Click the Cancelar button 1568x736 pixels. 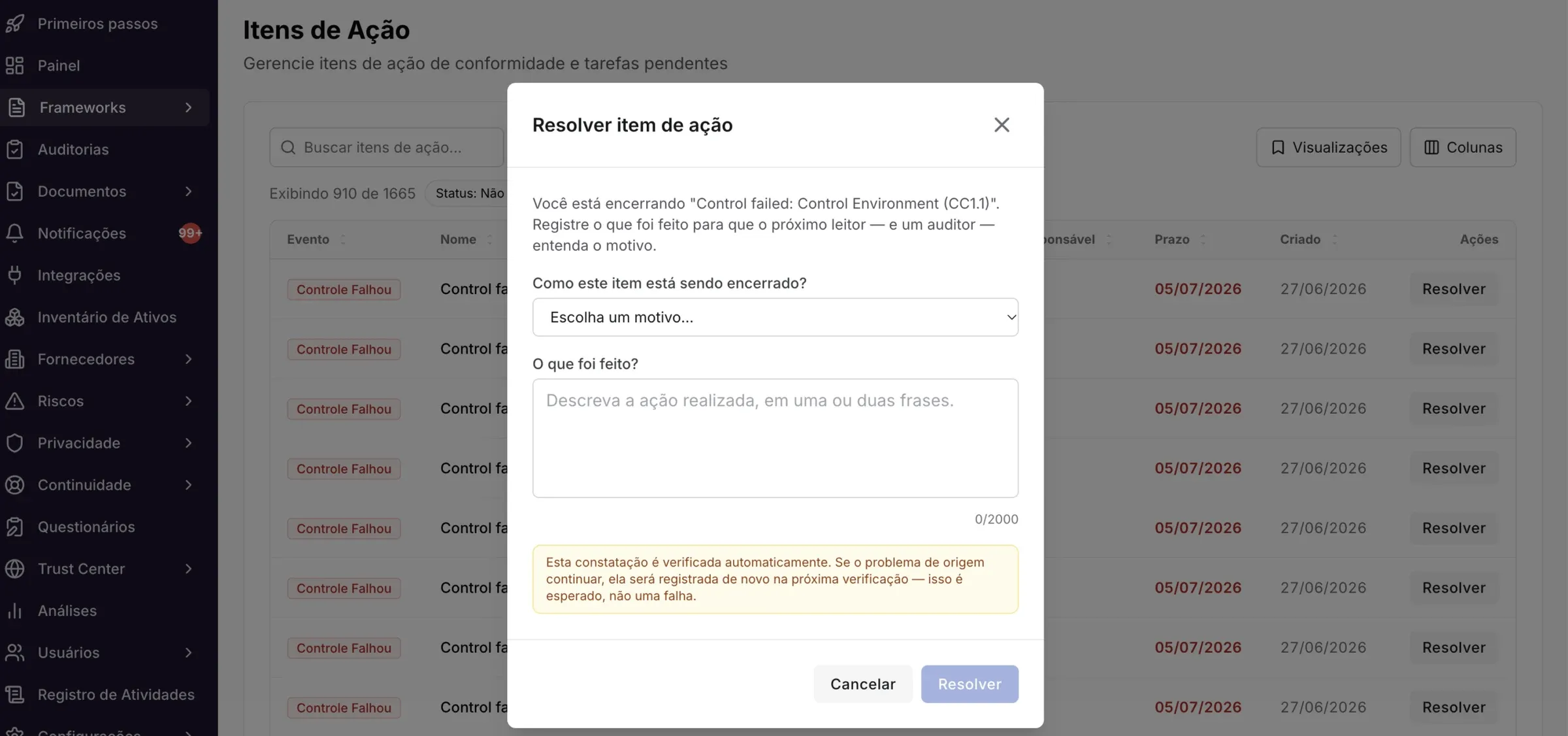862,684
